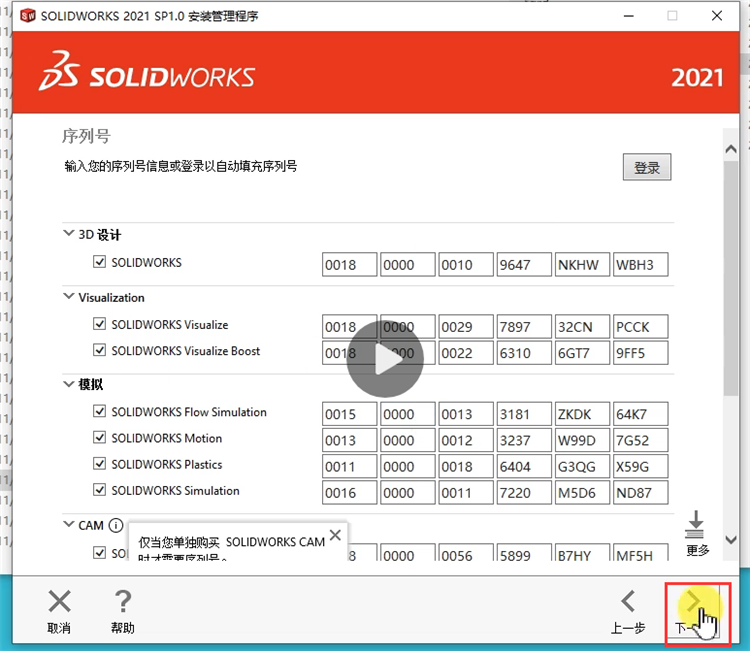This screenshot has width=750, height=651.
Task: Collapse the 3D 设计 section
Action: tap(69, 233)
